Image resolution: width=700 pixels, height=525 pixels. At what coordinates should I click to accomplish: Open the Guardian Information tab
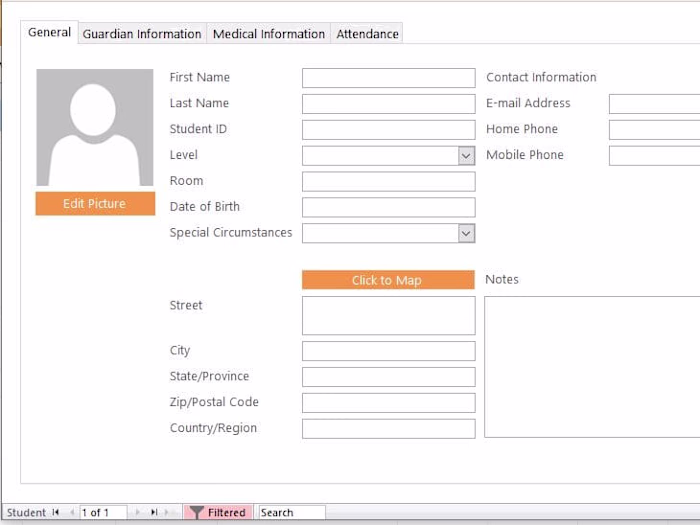142,34
